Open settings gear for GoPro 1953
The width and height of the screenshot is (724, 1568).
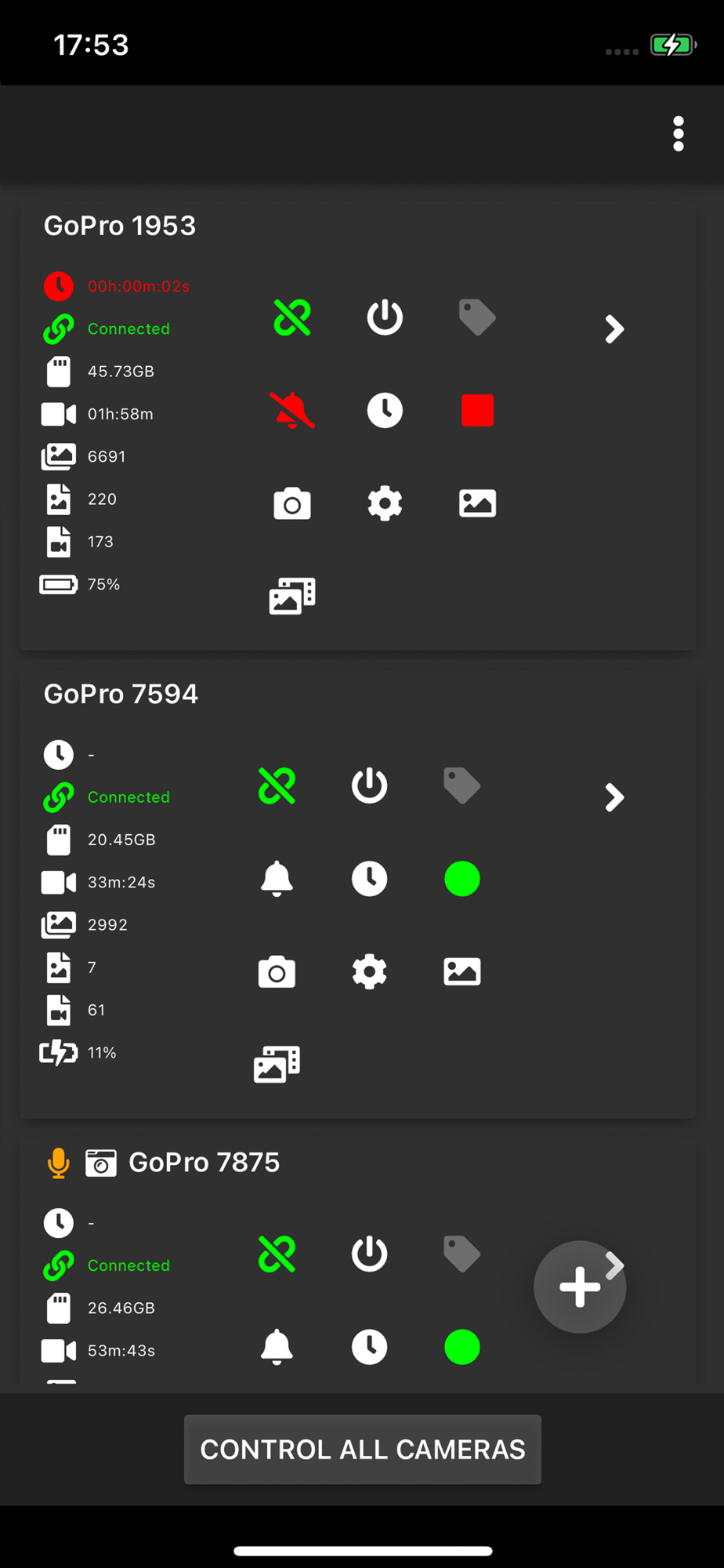pos(385,503)
